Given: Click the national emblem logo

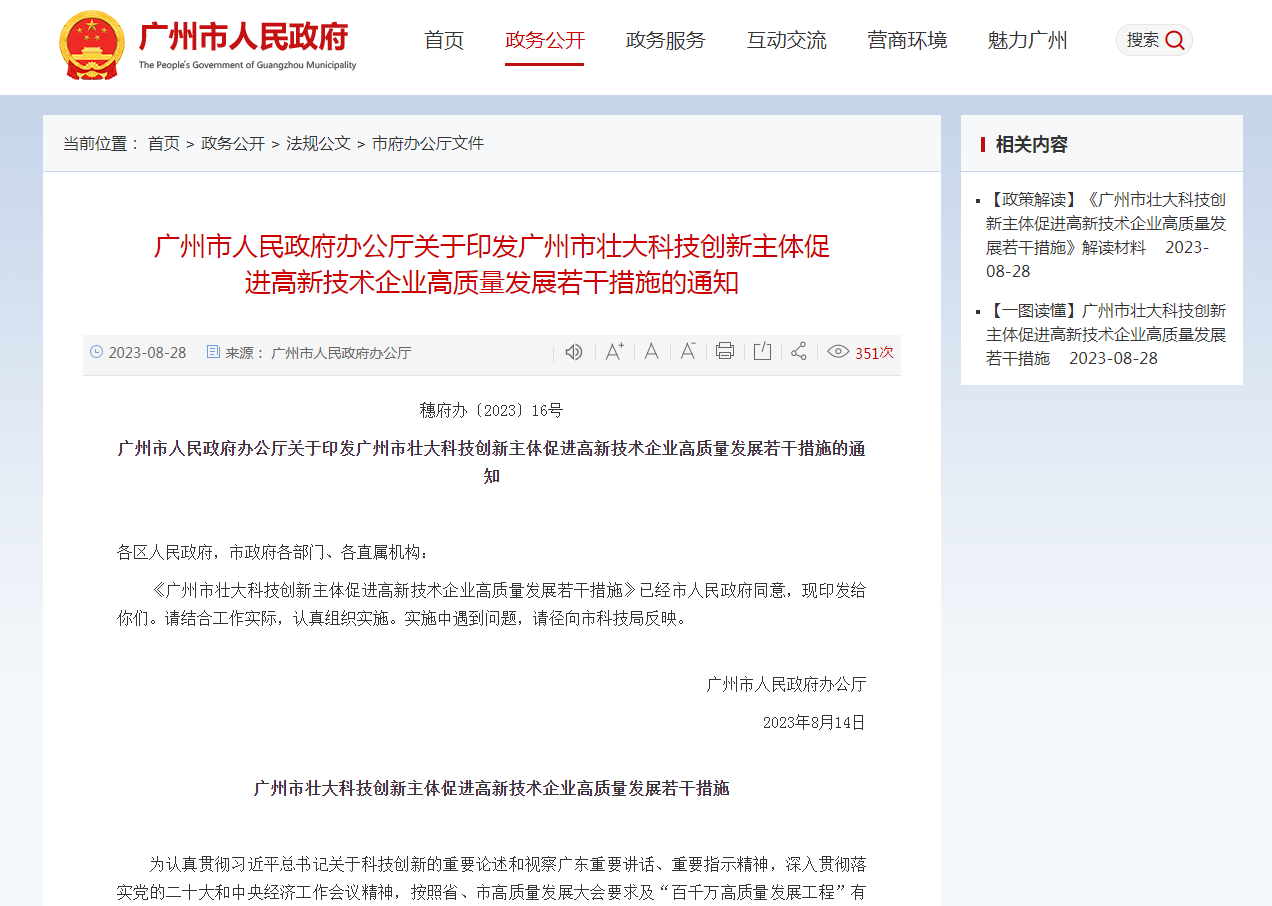Looking at the screenshot, I should pos(92,45).
